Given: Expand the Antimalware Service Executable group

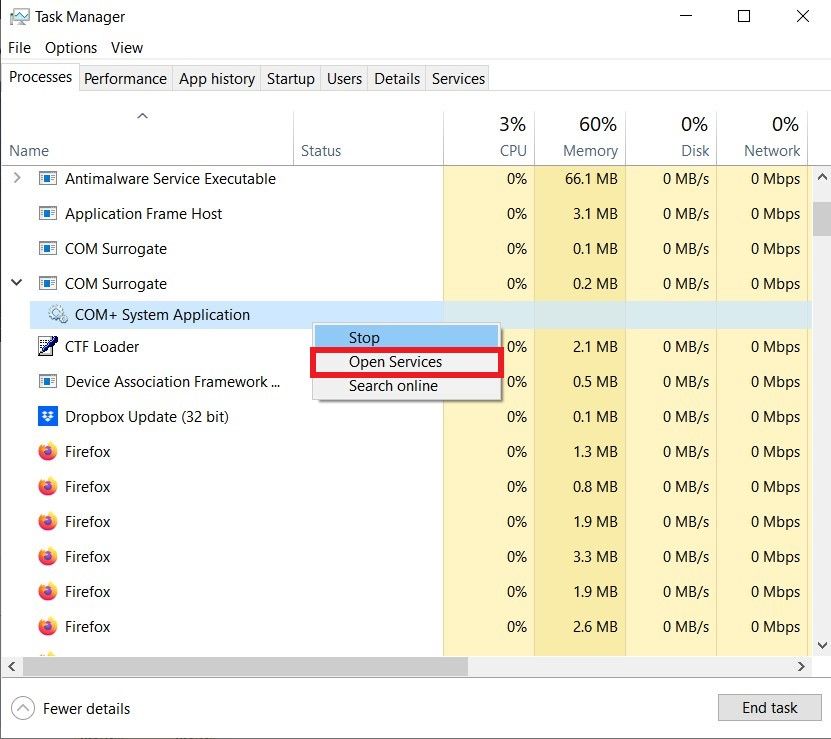Looking at the screenshot, I should (16, 179).
